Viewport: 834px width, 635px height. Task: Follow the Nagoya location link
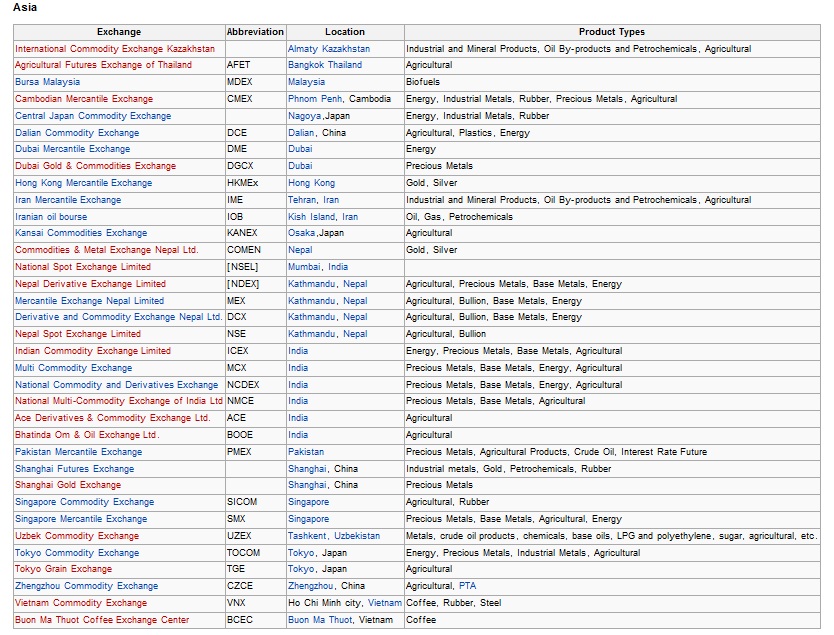coord(305,116)
